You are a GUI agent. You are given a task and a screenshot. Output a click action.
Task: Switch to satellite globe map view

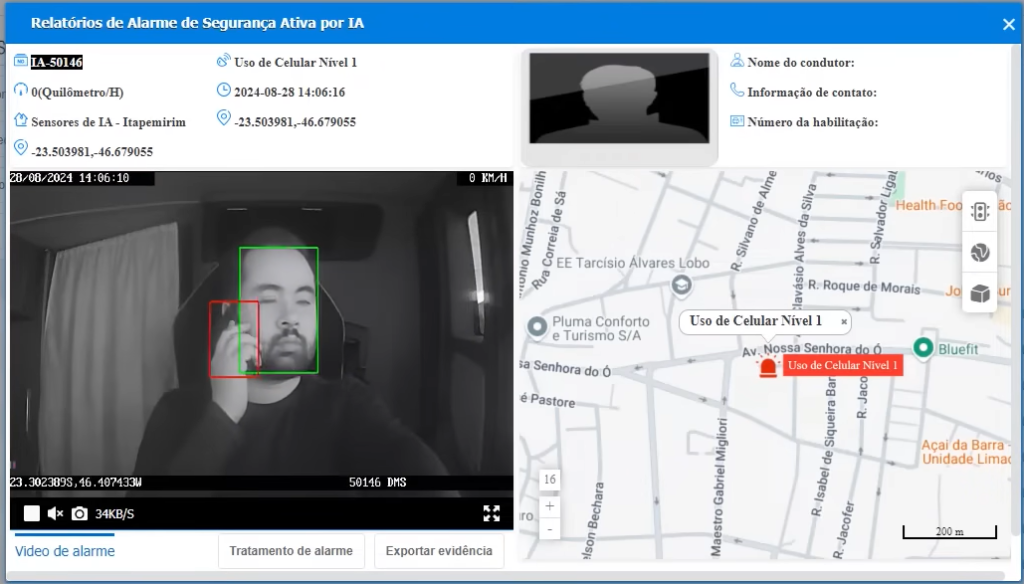click(x=980, y=252)
